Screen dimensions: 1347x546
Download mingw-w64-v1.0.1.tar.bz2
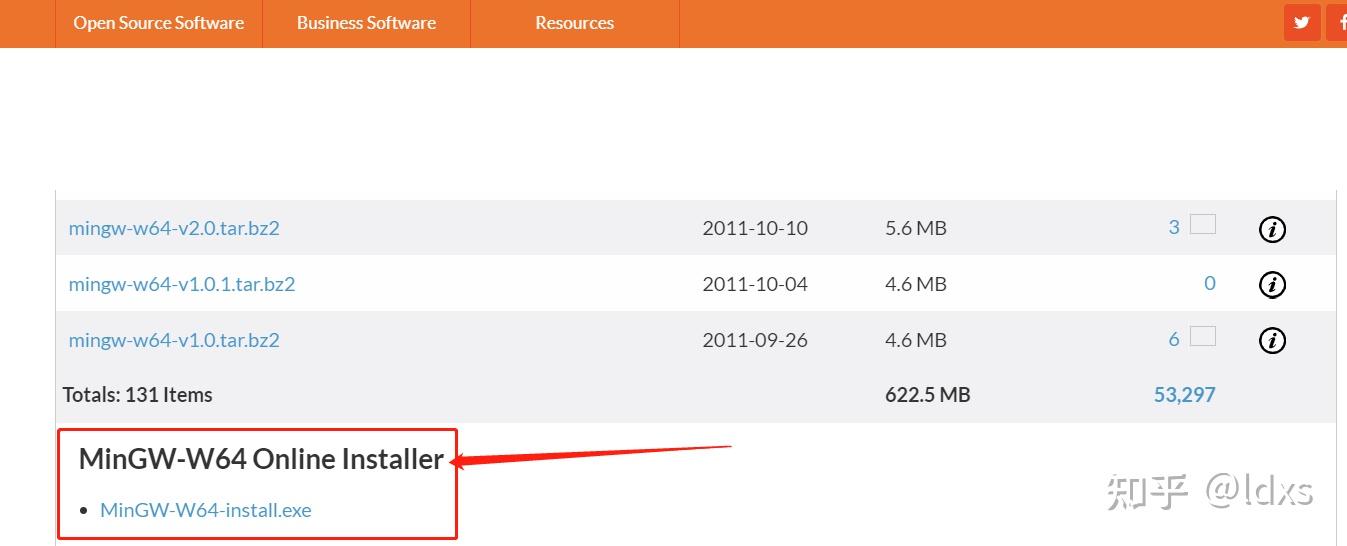click(182, 284)
